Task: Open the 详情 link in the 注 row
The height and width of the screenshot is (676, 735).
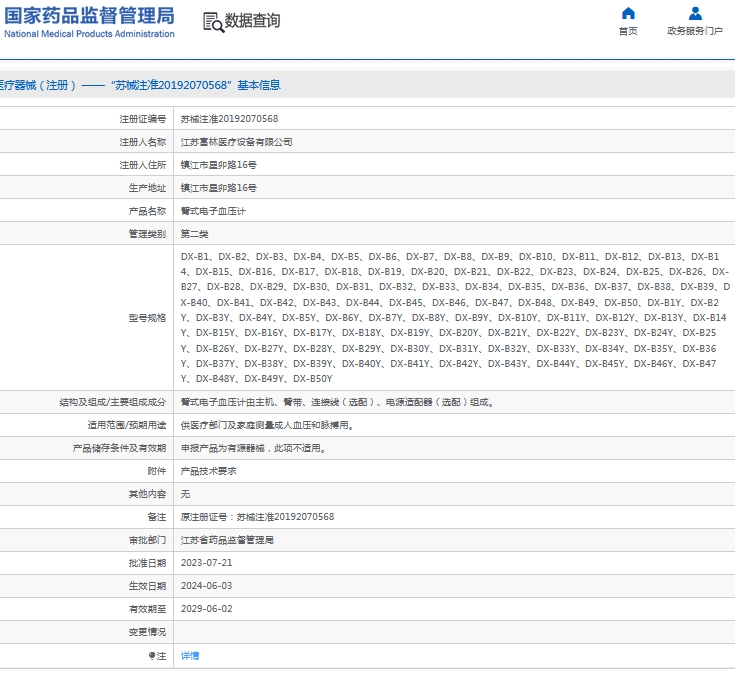Action: 190,656
